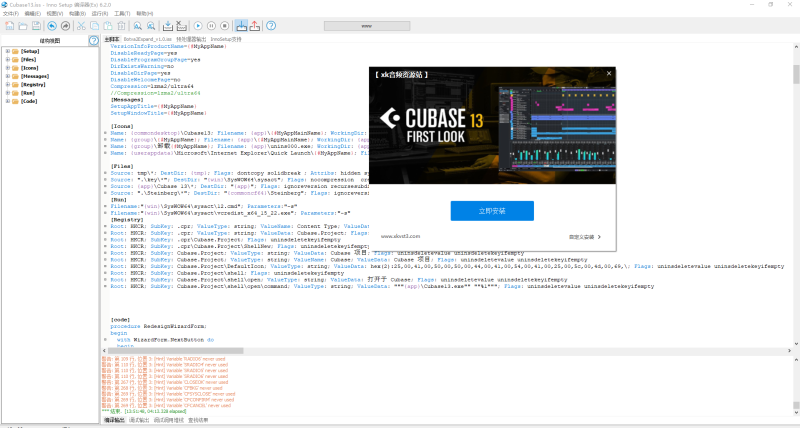
Task: Click the Cubase 13 First Look banner
Action: [x=492, y=125]
